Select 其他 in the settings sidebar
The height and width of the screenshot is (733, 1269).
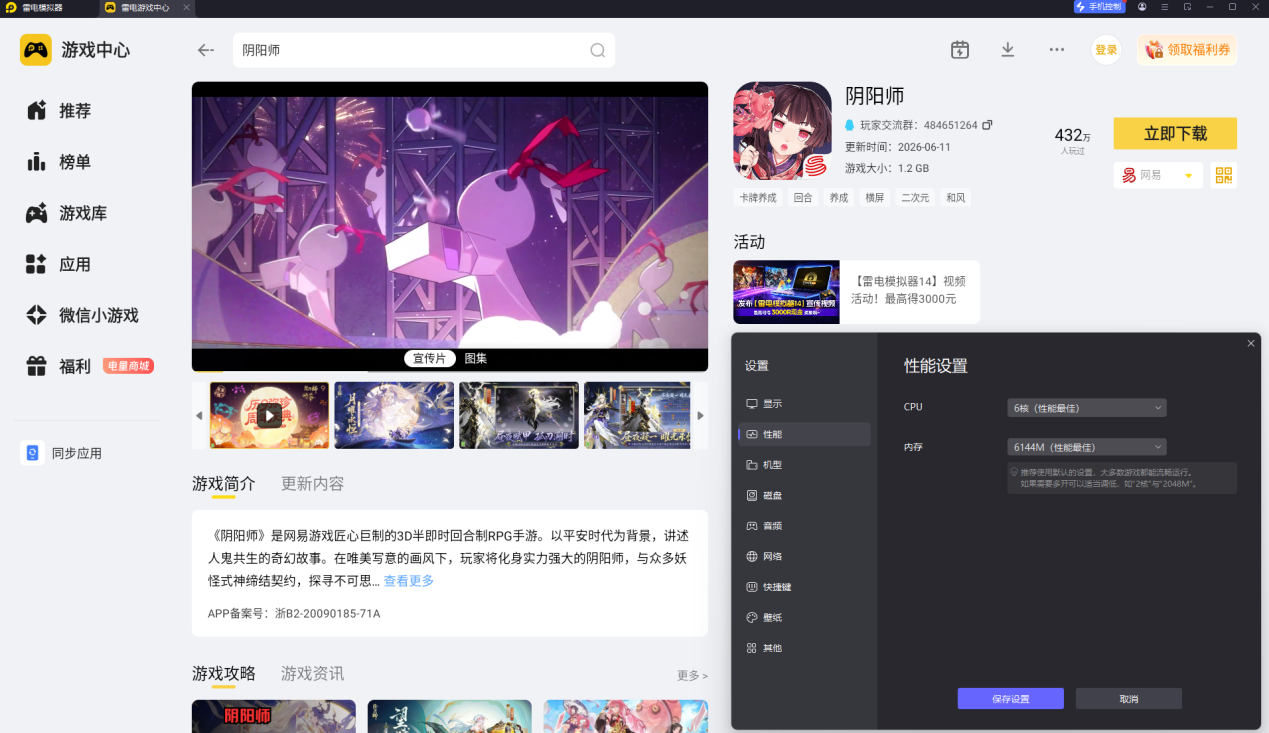[804, 648]
